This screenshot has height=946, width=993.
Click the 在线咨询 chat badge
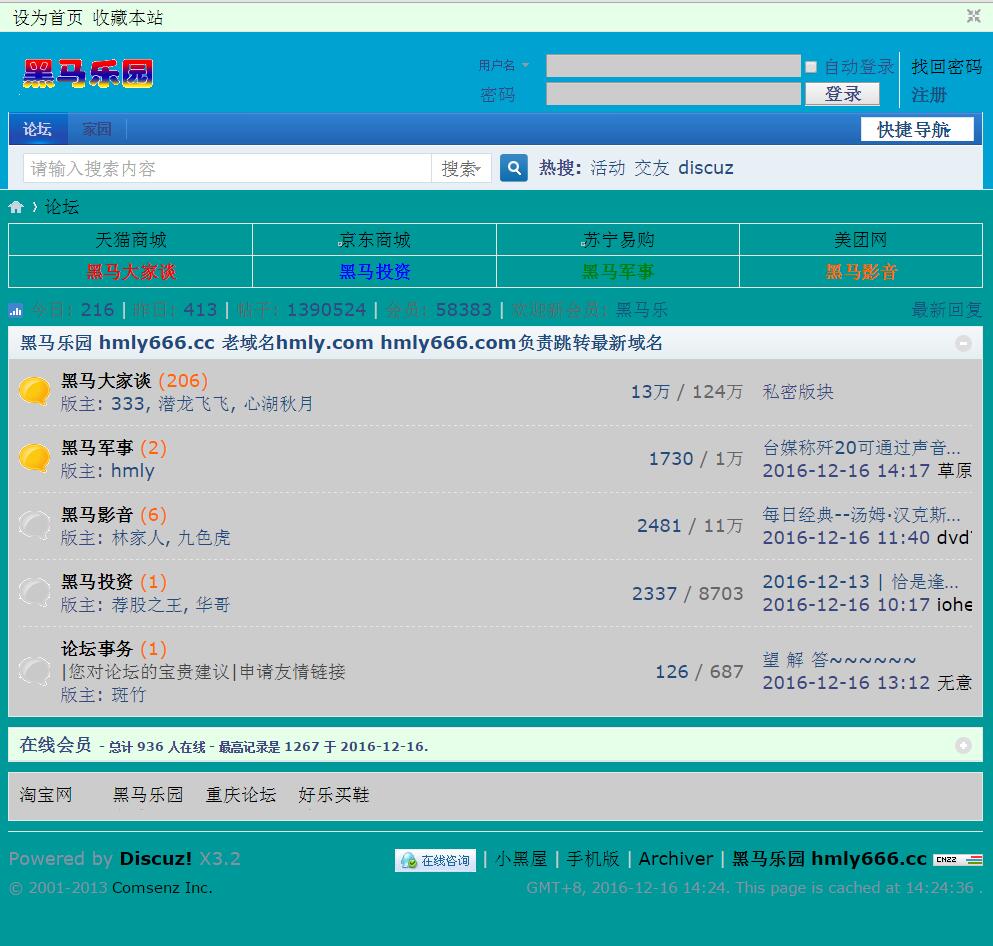[435, 860]
